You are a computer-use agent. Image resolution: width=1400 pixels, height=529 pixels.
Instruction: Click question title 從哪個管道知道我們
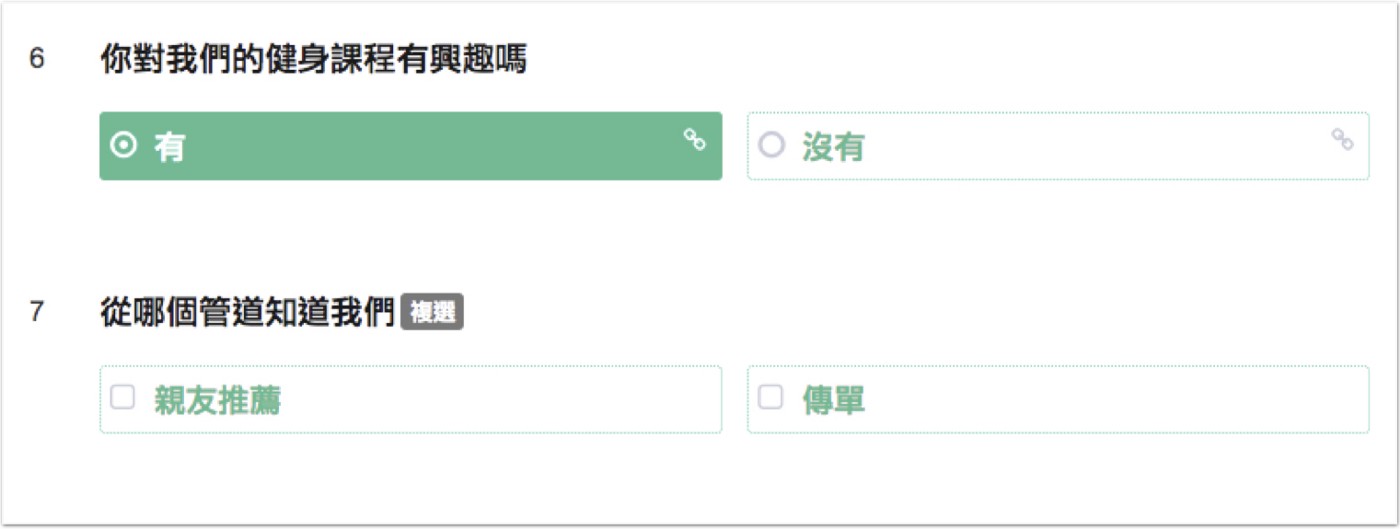pyautogui.click(x=248, y=313)
